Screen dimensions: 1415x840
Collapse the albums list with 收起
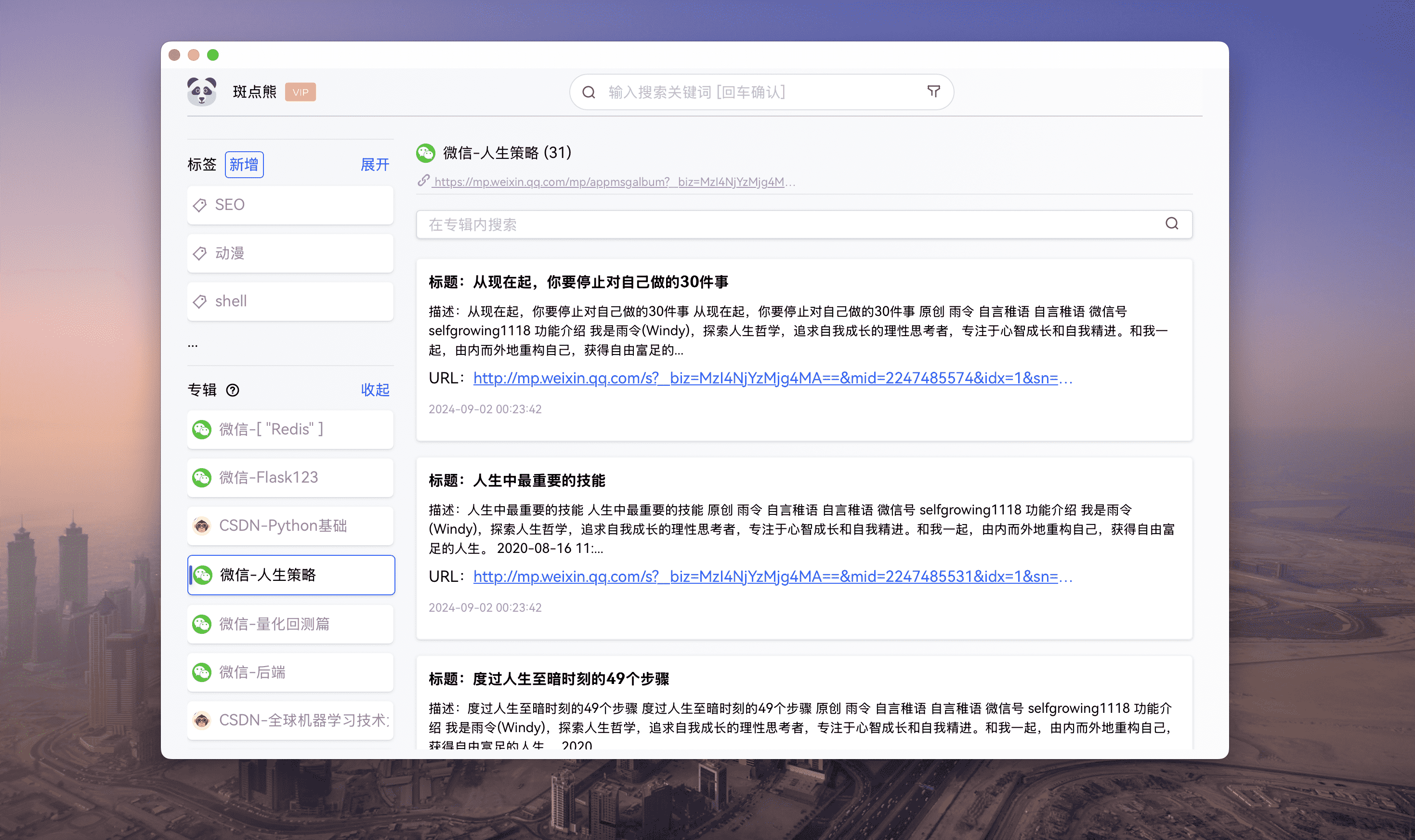375,391
